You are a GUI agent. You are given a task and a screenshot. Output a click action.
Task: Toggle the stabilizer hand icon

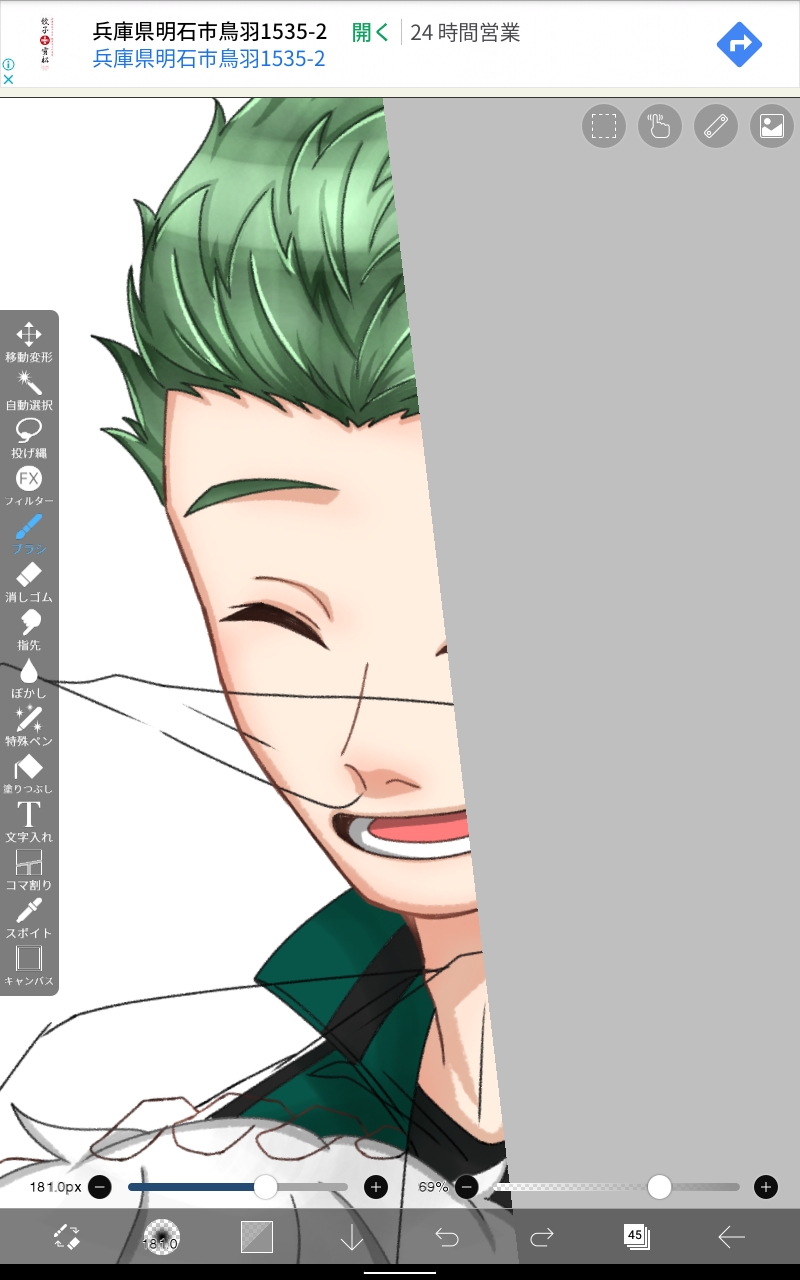pyautogui.click(x=660, y=126)
